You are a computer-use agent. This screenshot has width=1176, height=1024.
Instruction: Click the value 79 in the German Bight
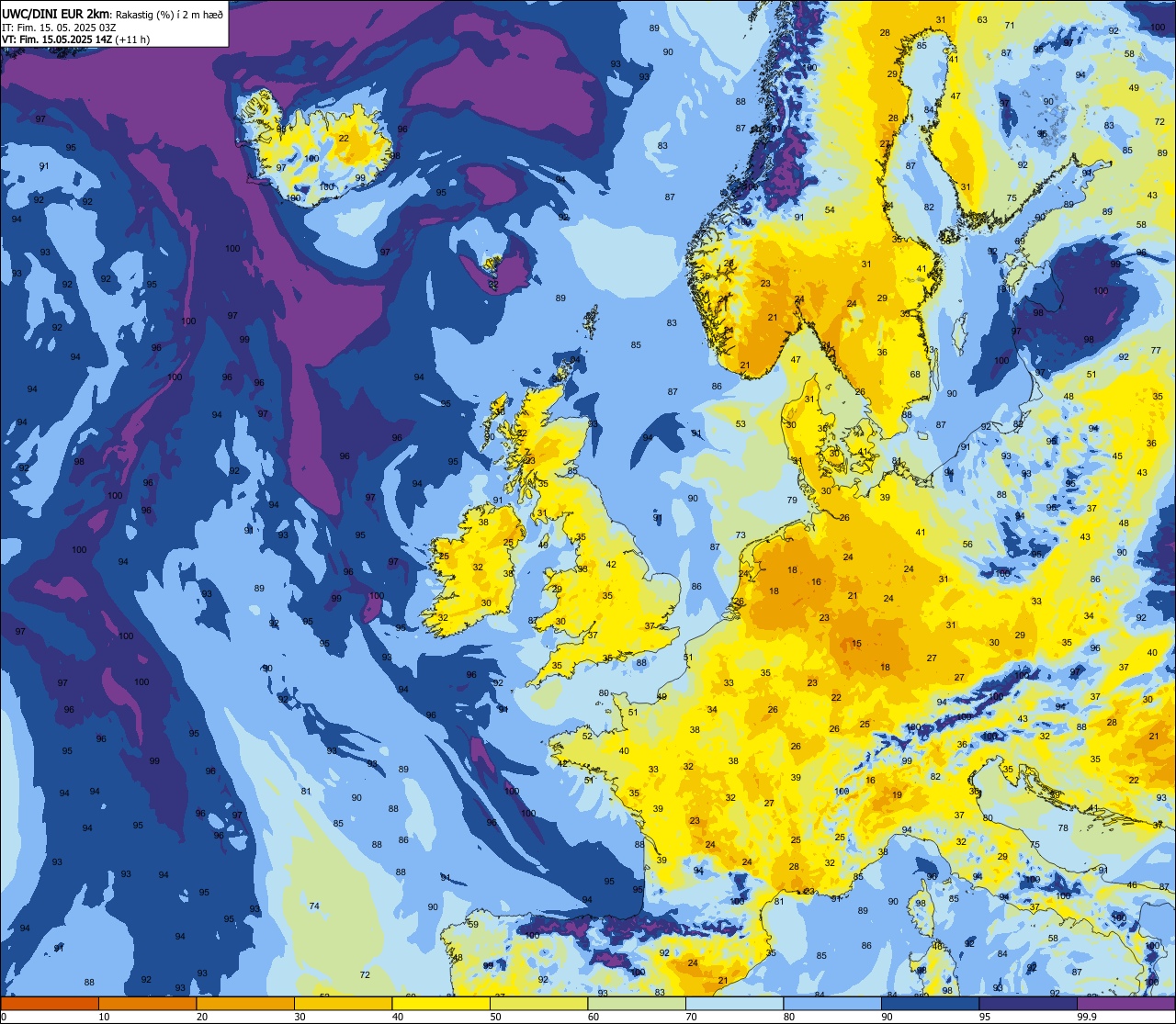[792, 501]
